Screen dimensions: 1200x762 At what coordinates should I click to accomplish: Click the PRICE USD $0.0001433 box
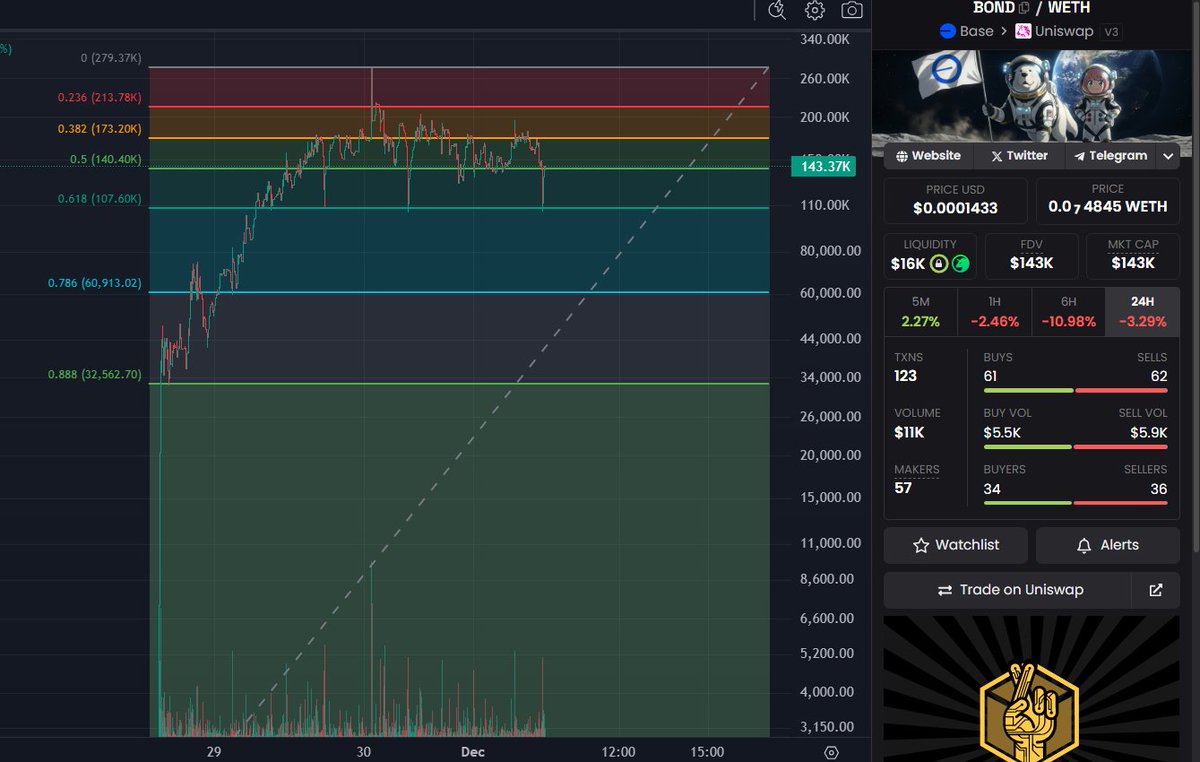(955, 200)
